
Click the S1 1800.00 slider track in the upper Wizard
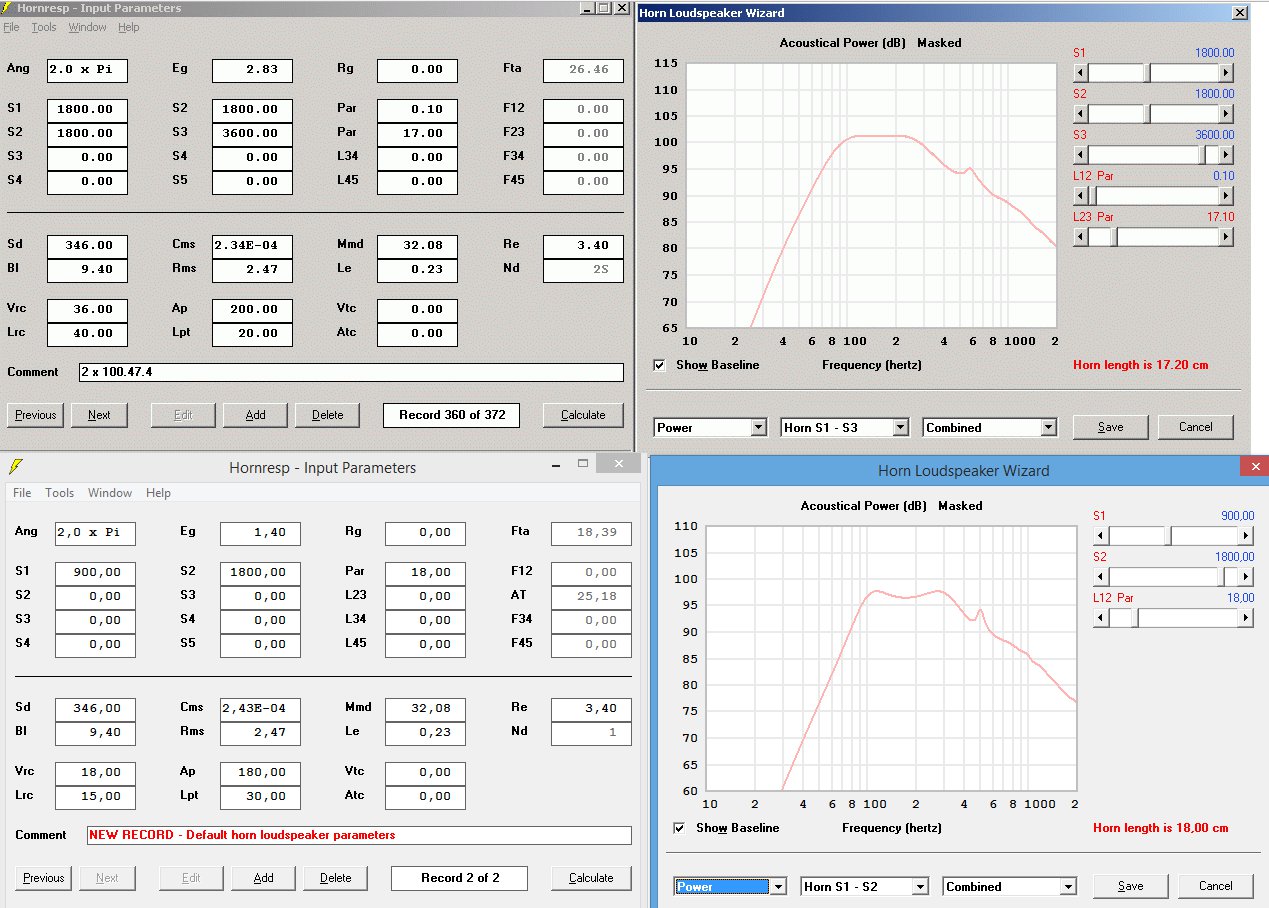pos(1153,73)
